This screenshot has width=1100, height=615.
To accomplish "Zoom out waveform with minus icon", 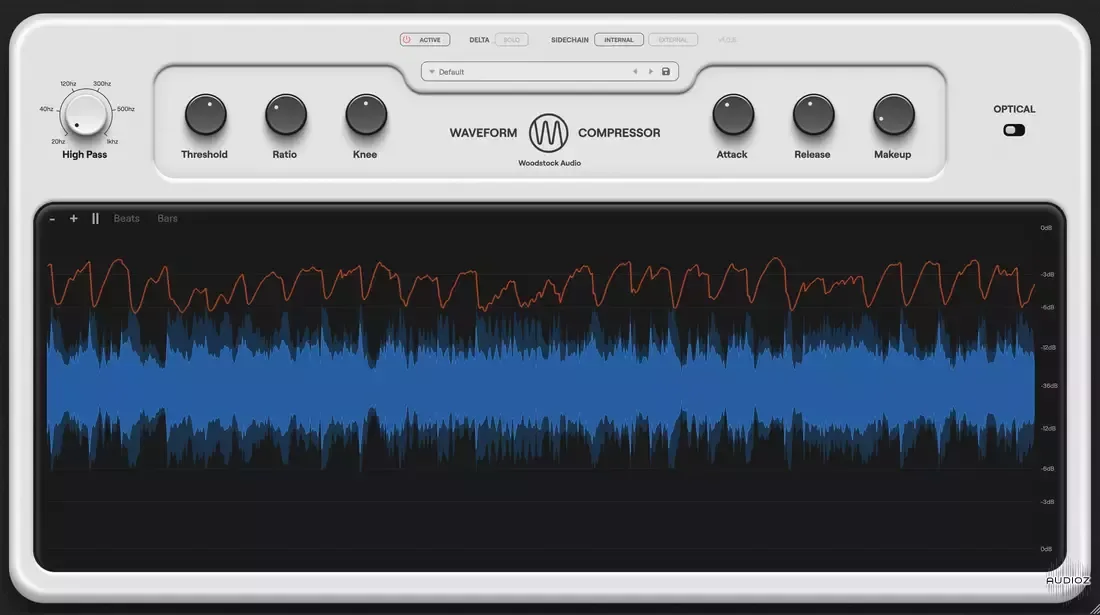I will 52,219.
